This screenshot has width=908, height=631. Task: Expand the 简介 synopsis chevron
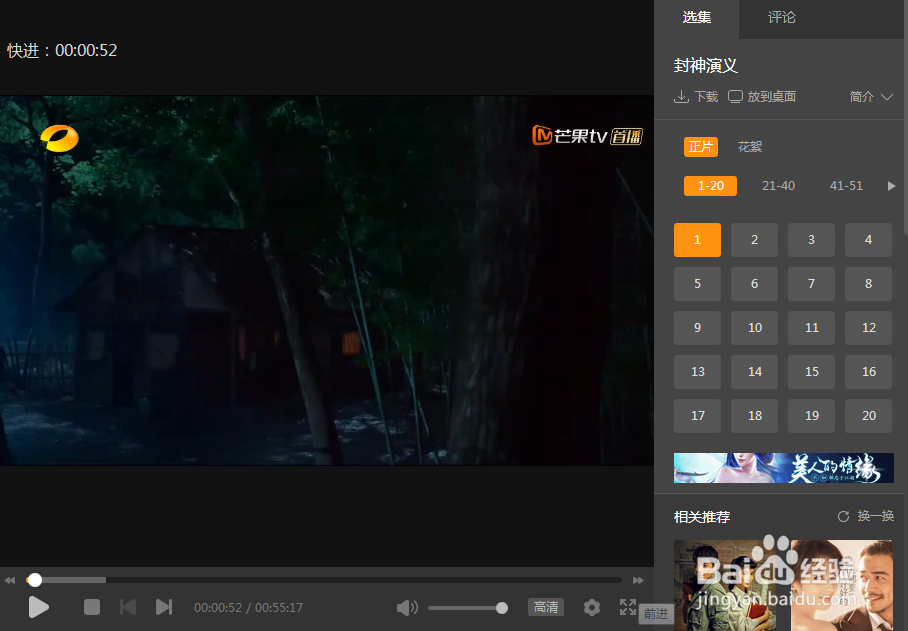tap(887, 97)
